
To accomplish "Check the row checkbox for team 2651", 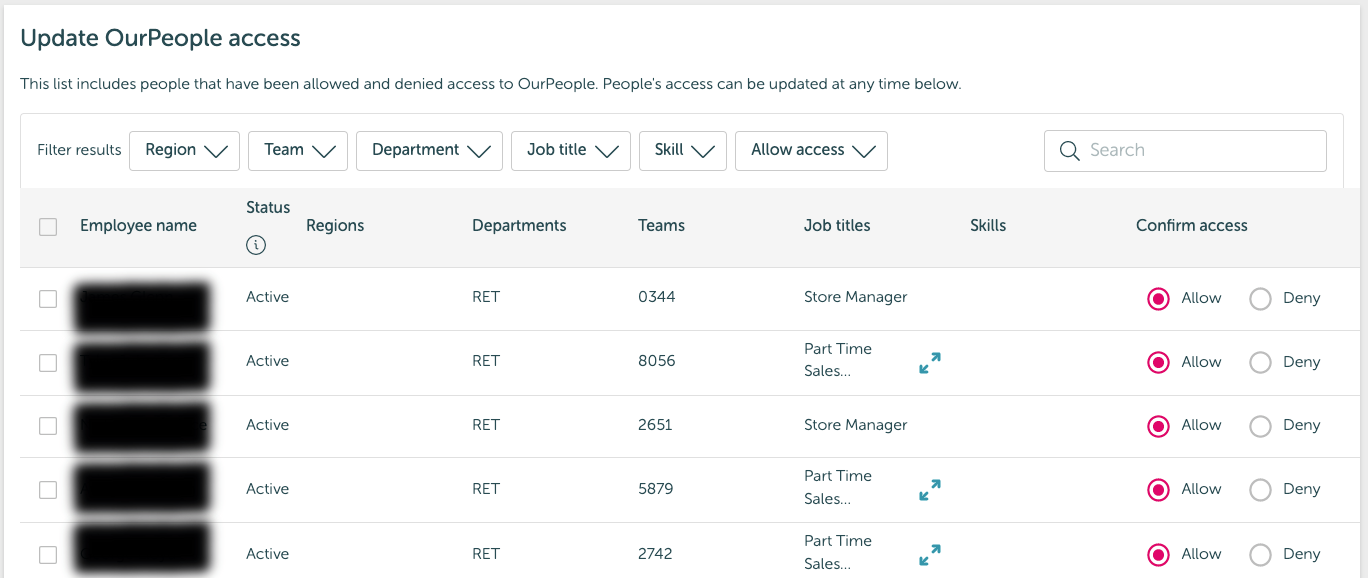I will (x=48, y=426).
